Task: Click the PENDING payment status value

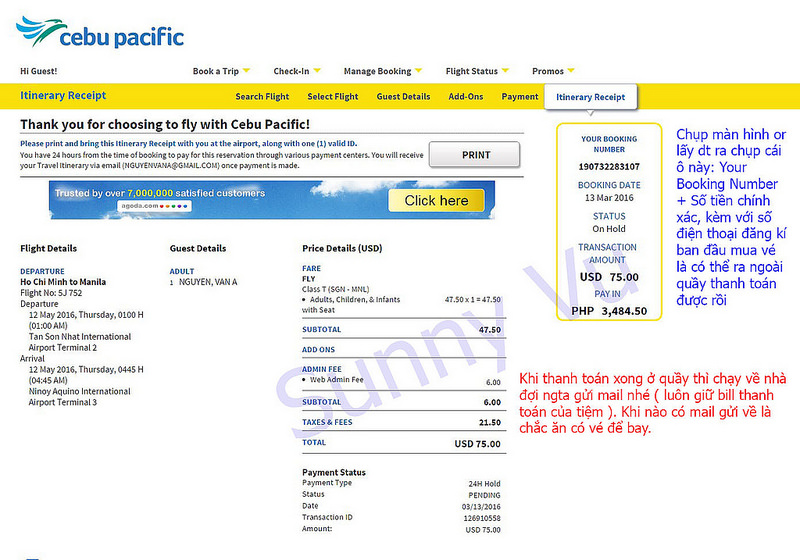Action: [x=484, y=496]
